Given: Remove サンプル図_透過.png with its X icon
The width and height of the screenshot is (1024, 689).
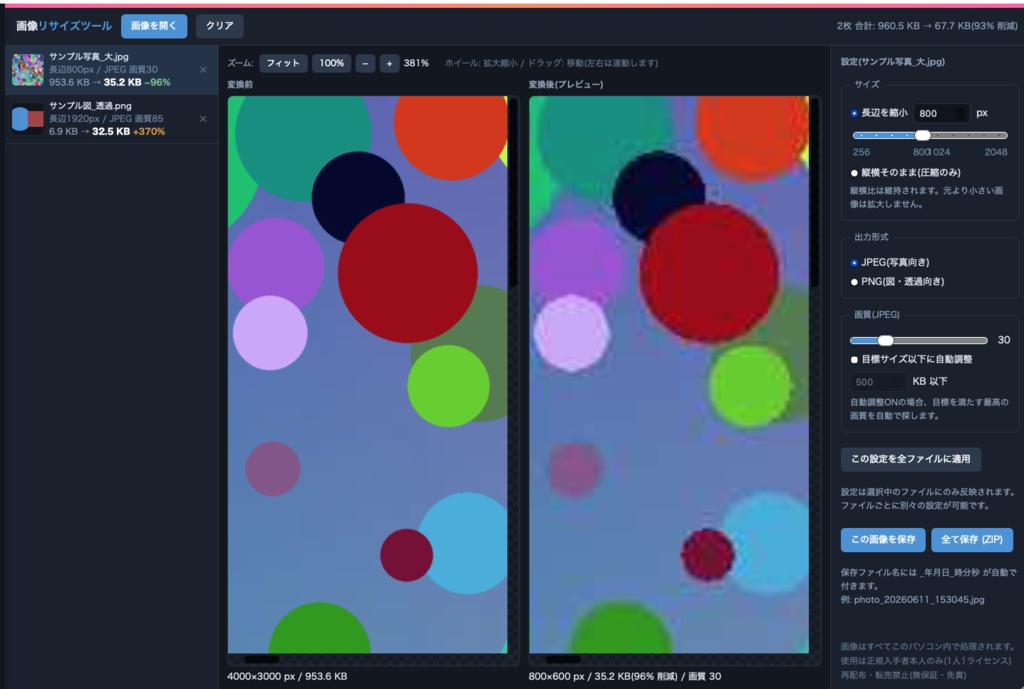Looking at the screenshot, I should coord(203,119).
